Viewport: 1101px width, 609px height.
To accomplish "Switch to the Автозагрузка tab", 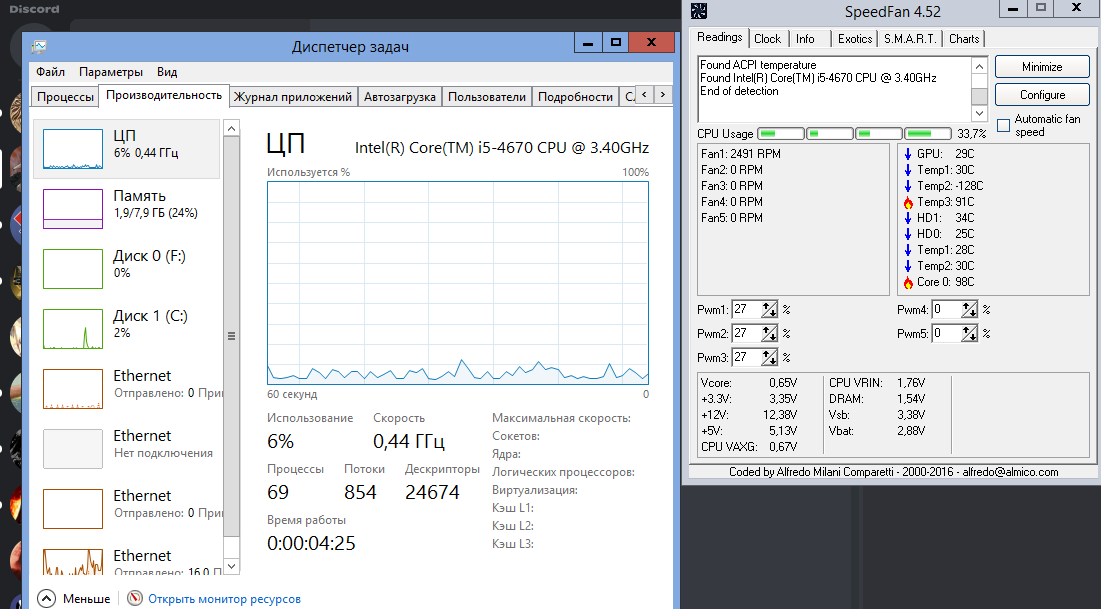I will pos(400,97).
